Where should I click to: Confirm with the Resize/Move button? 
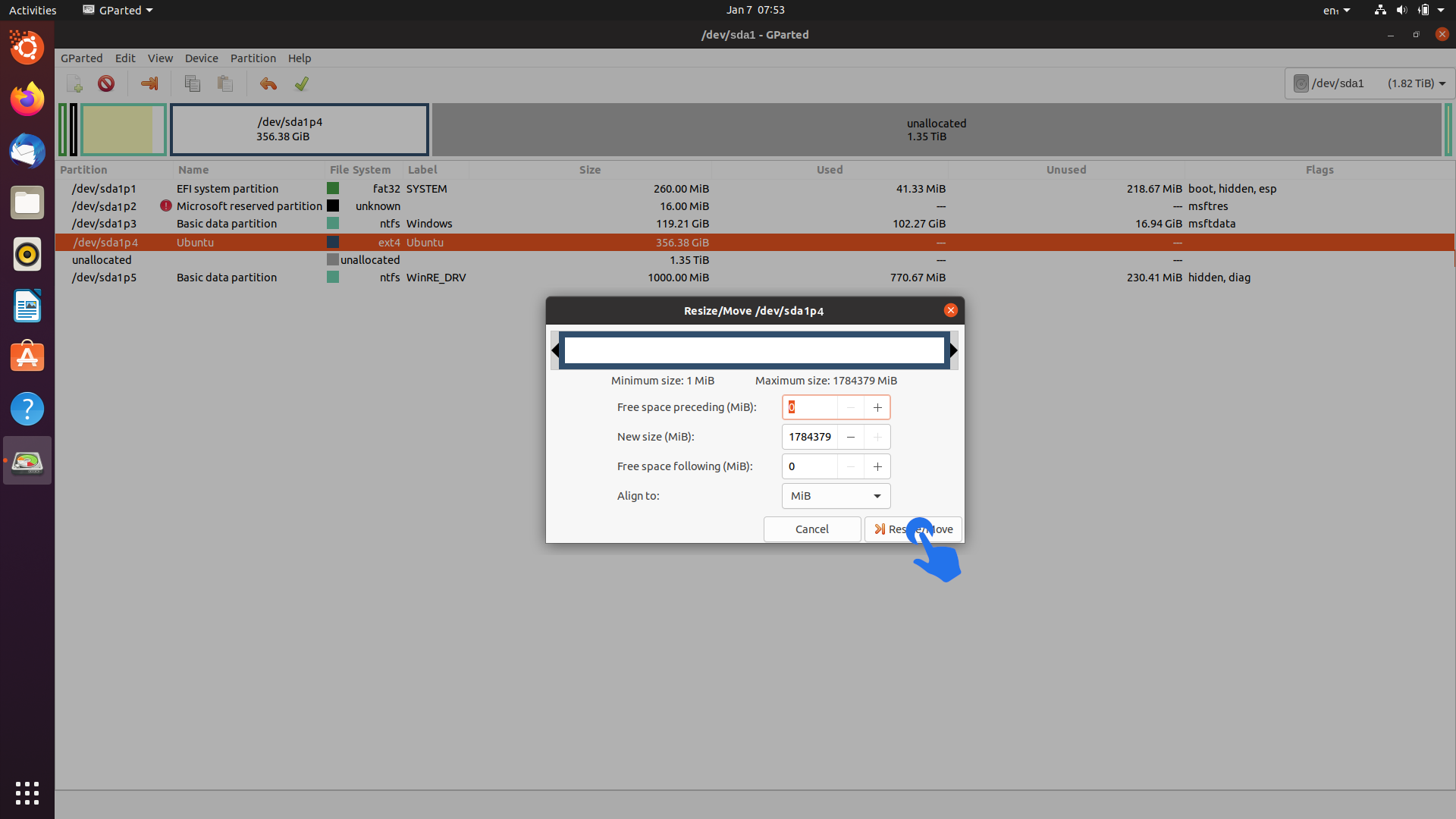pyautogui.click(x=913, y=529)
